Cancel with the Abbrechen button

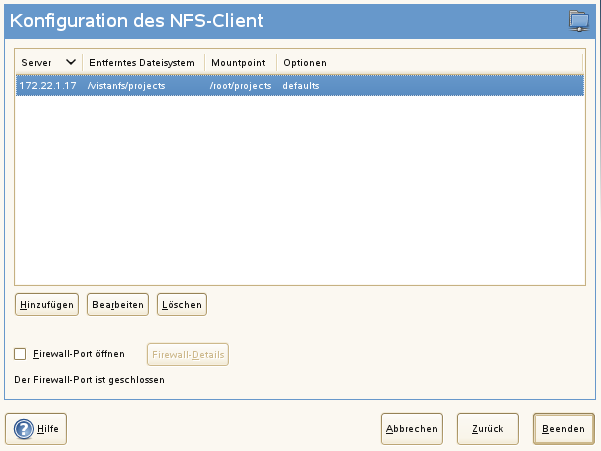[x=411, y=429]
